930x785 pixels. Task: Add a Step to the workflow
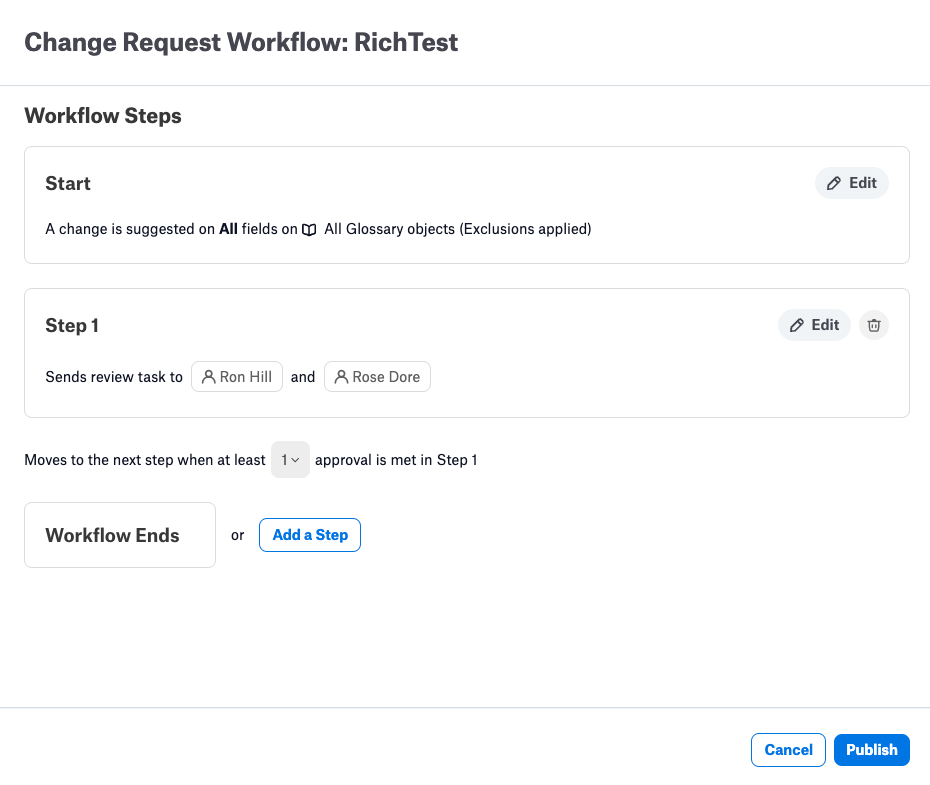click(310, 535)
